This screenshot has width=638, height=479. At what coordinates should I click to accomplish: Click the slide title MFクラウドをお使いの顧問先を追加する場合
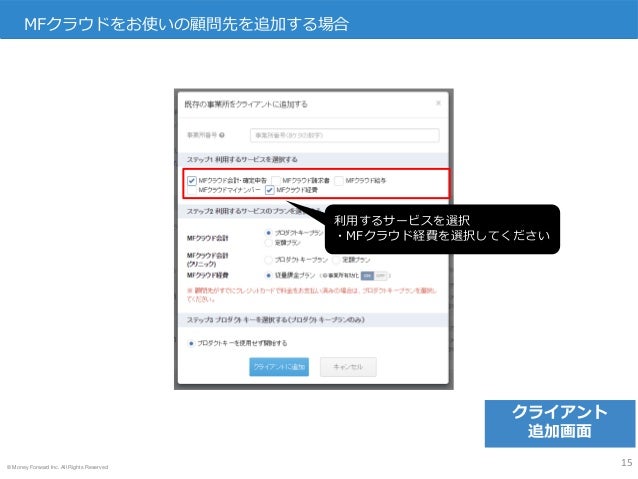pos(186,24)
